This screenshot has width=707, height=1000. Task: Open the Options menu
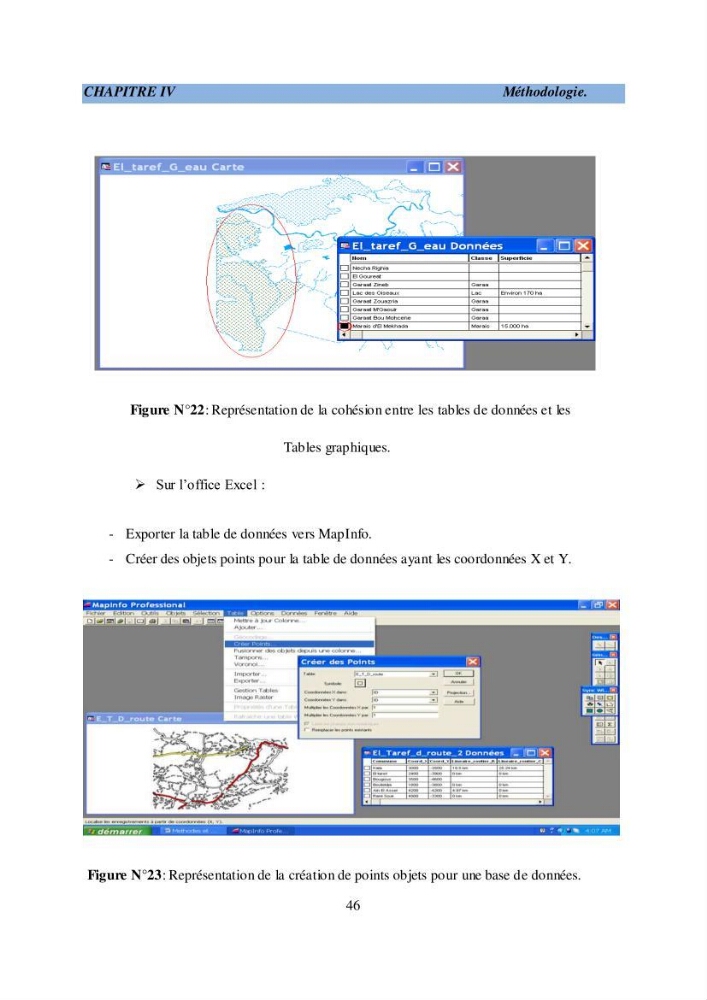click(262, 613)
